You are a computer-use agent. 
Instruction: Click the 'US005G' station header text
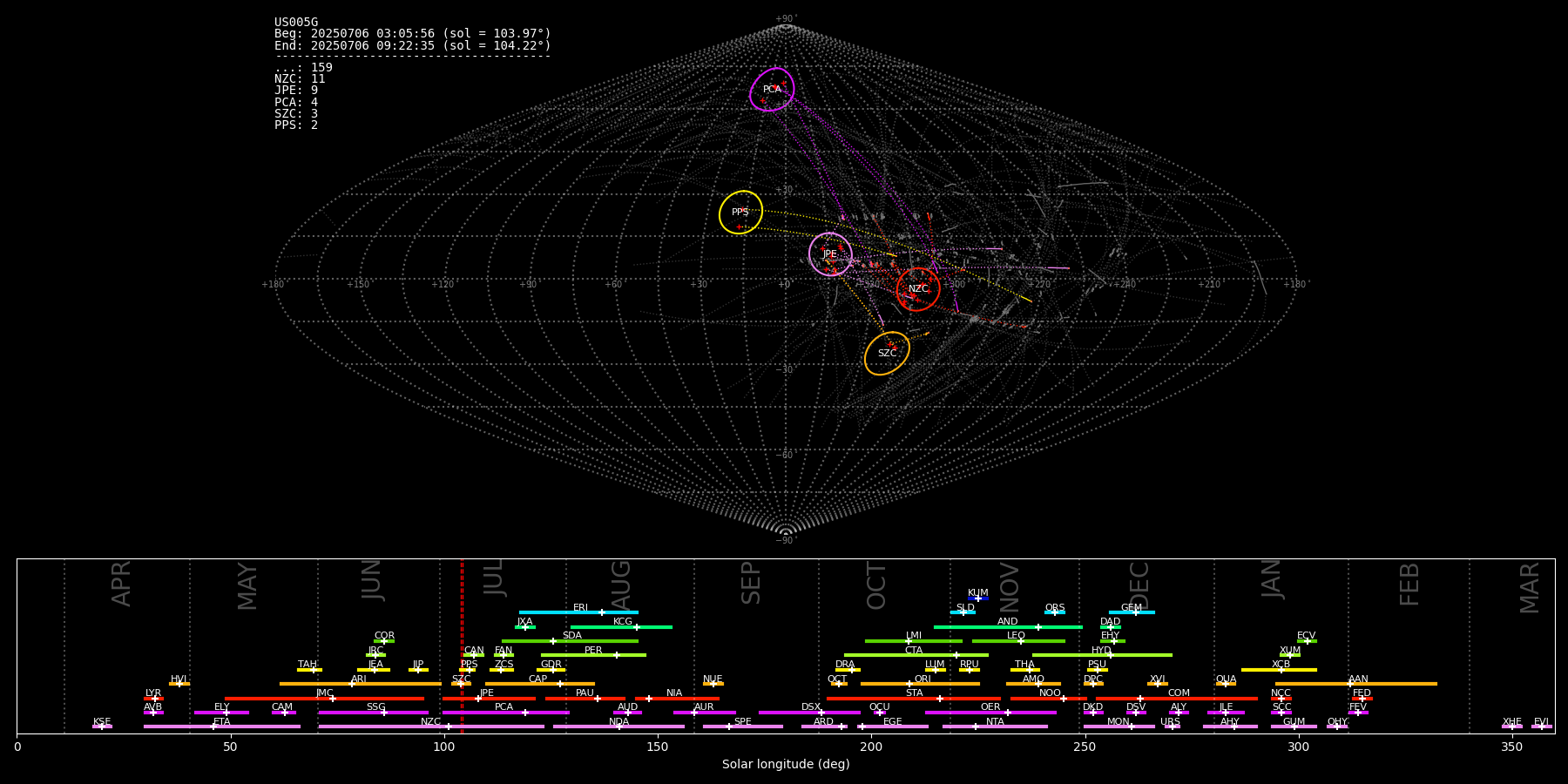click(x=296, y=23)
